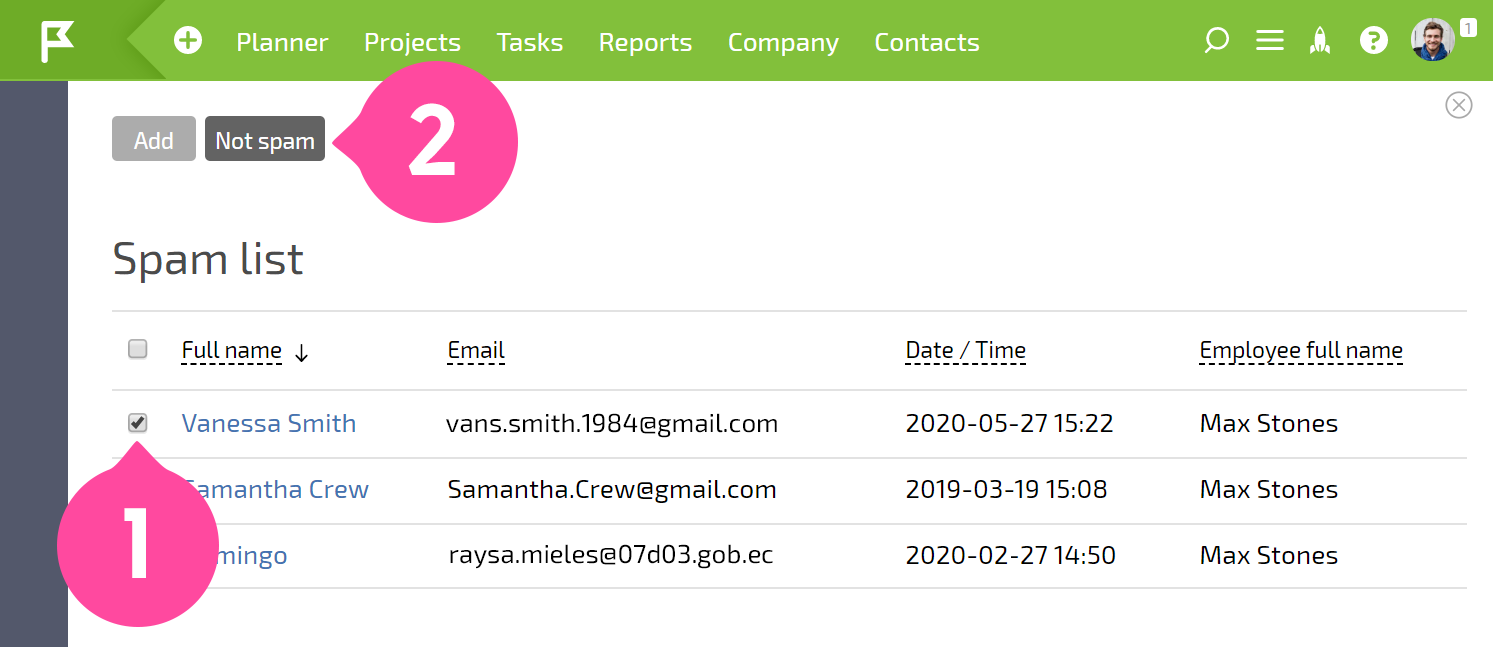Open the Planner menu

282,42
